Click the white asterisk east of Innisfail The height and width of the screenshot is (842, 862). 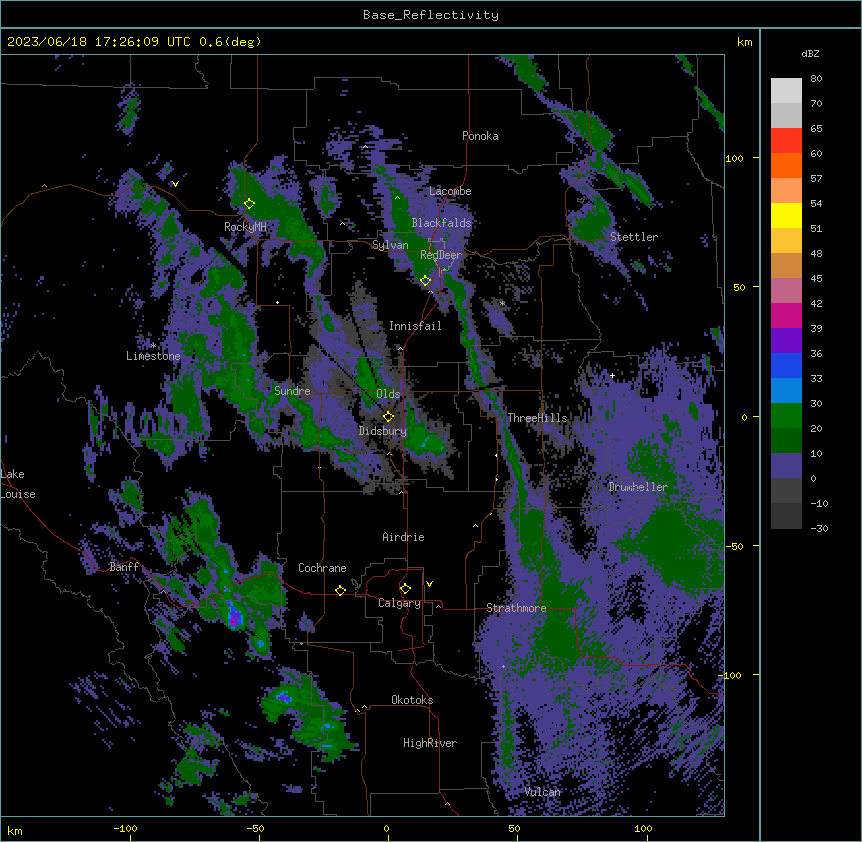502,303
